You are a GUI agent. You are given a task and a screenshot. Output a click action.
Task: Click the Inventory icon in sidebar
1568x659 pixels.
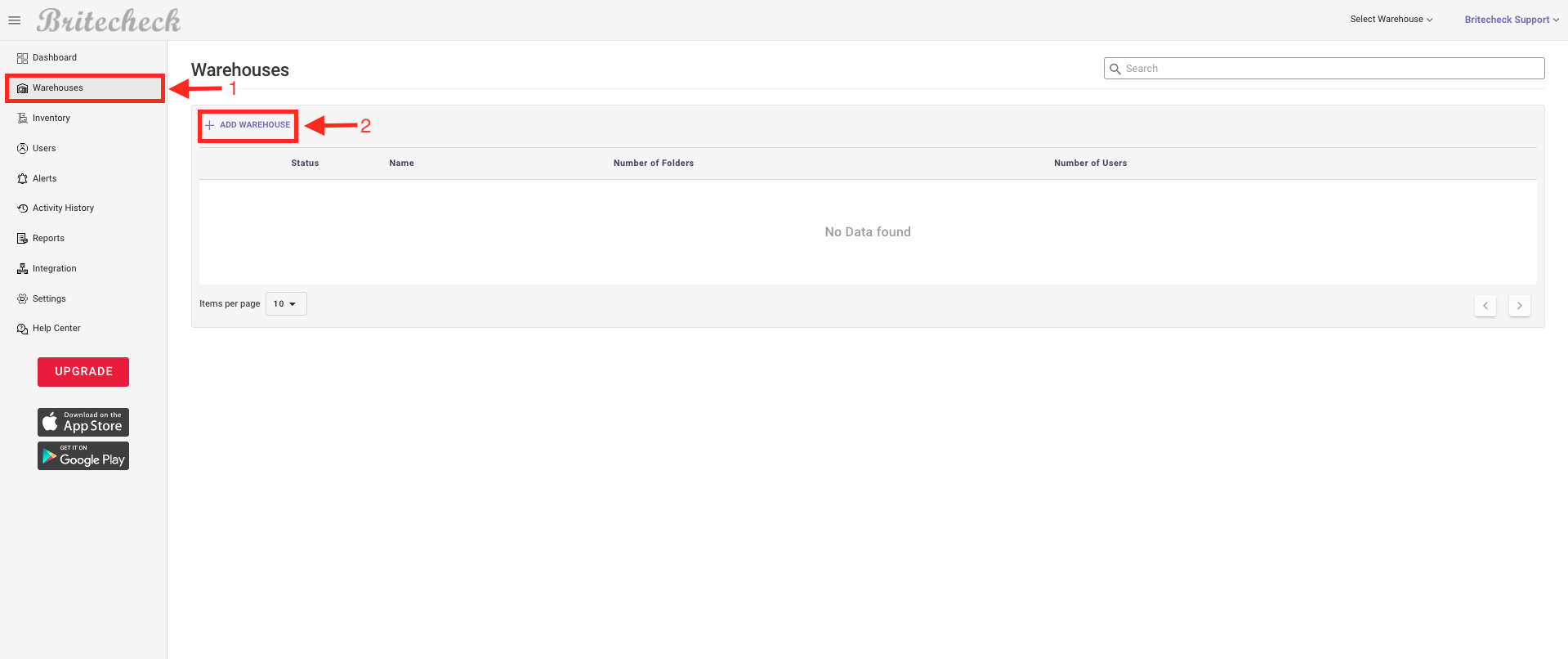[22, 119]
